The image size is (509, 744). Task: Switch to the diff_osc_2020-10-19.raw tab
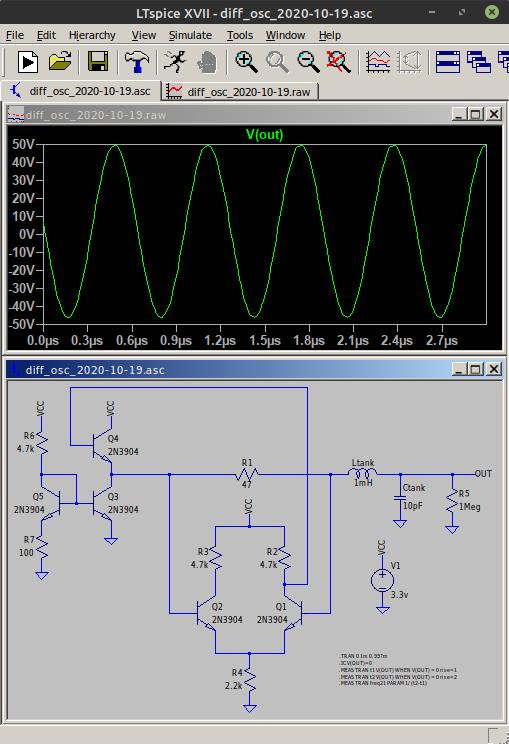tap(241, 91)
